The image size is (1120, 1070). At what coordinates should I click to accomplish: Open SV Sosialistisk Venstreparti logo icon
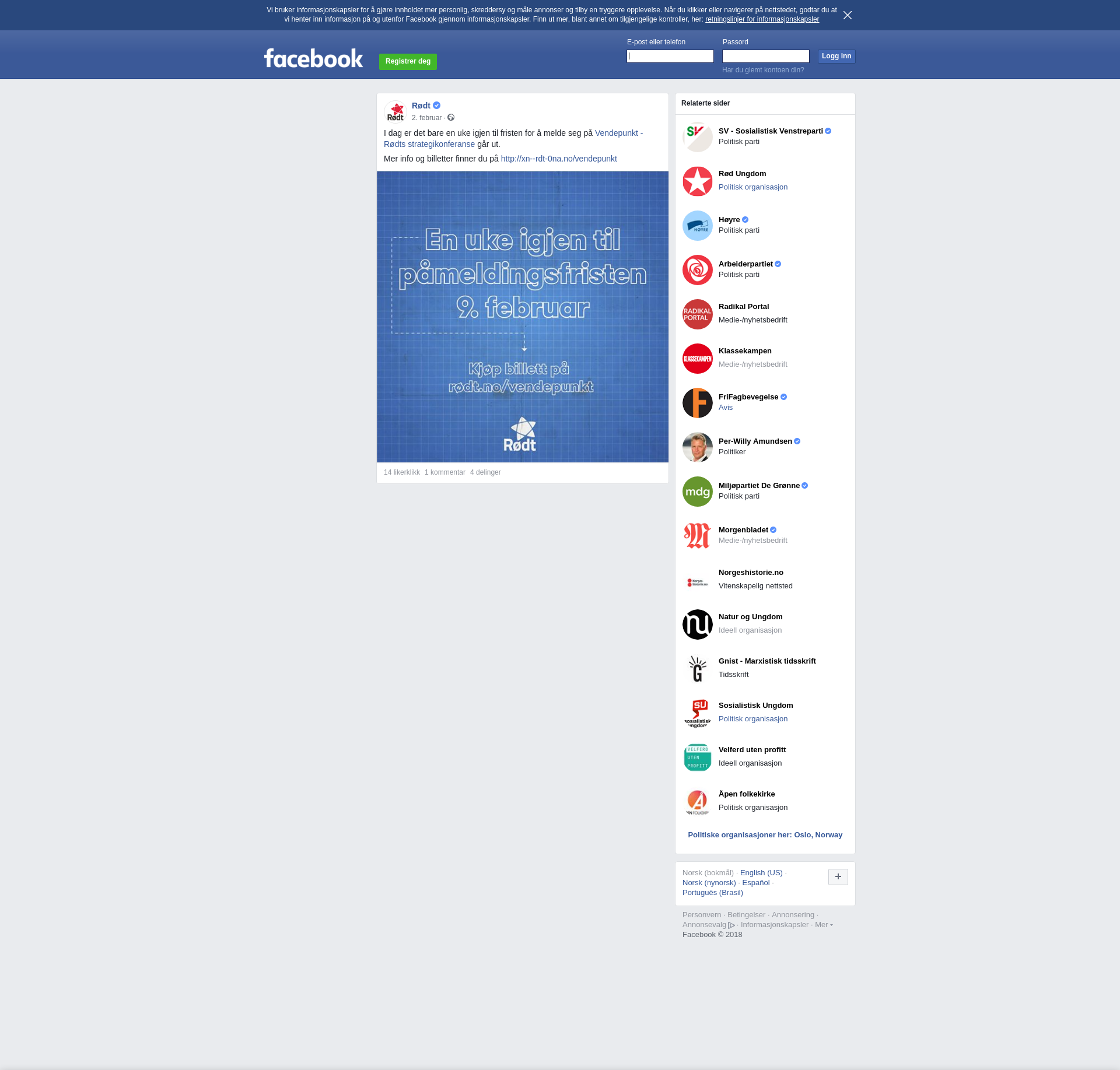[697, 137]
